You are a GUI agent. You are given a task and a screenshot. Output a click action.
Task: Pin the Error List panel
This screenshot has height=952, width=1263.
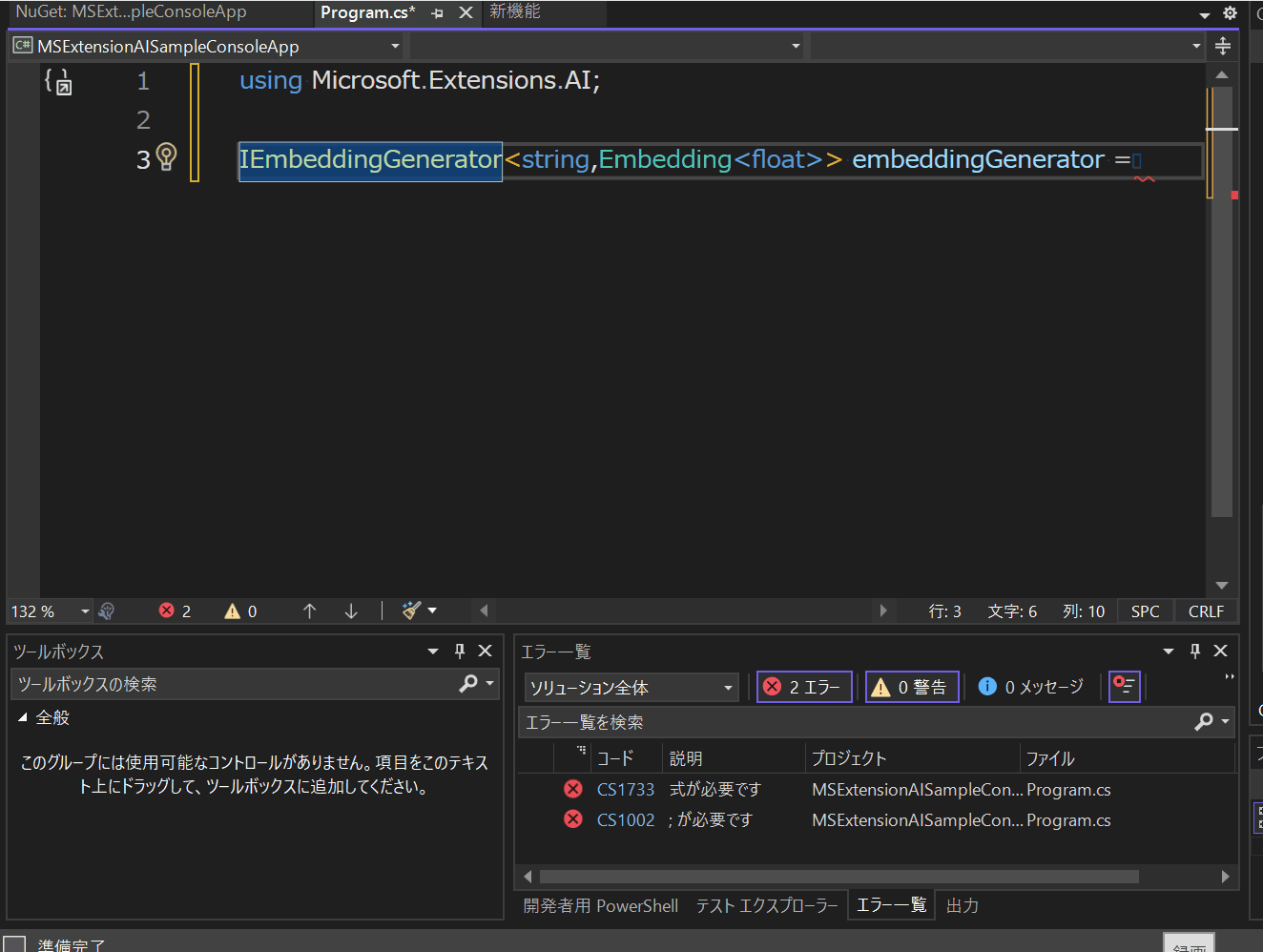tap(1195, 651)
